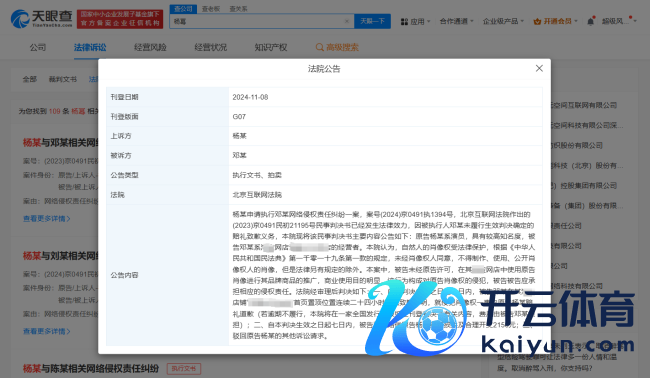This screenshot has height=378, width=650.
Task: Click the notification bell icon
Action: click(591, 21)
